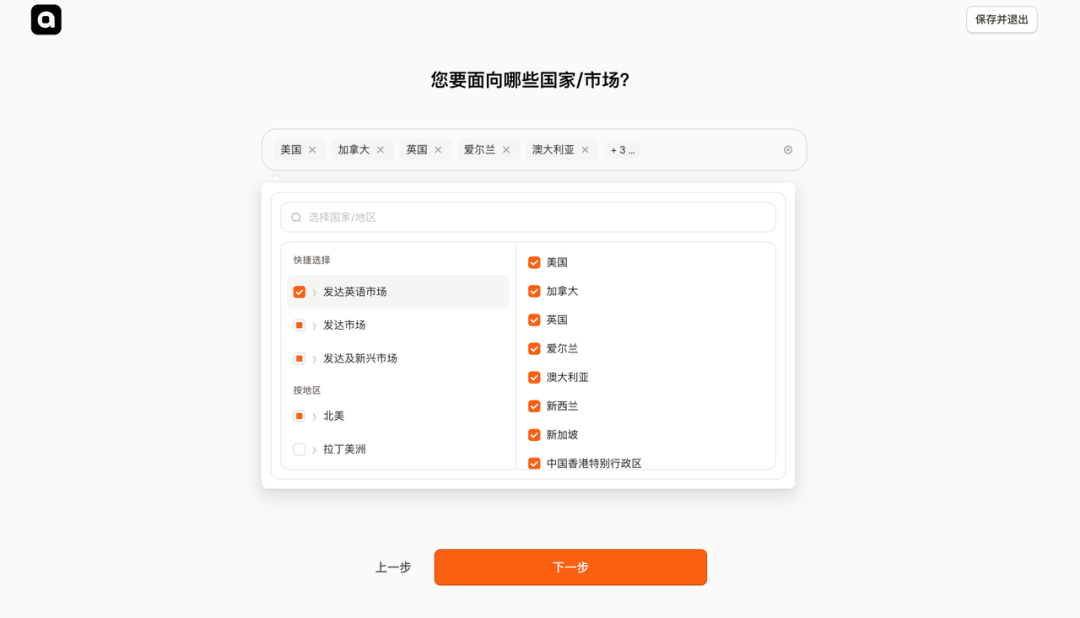This screenshot has width=1080, height=618.
Task: Remove the 爱尔兰 tag
Action: pos(506,150)
